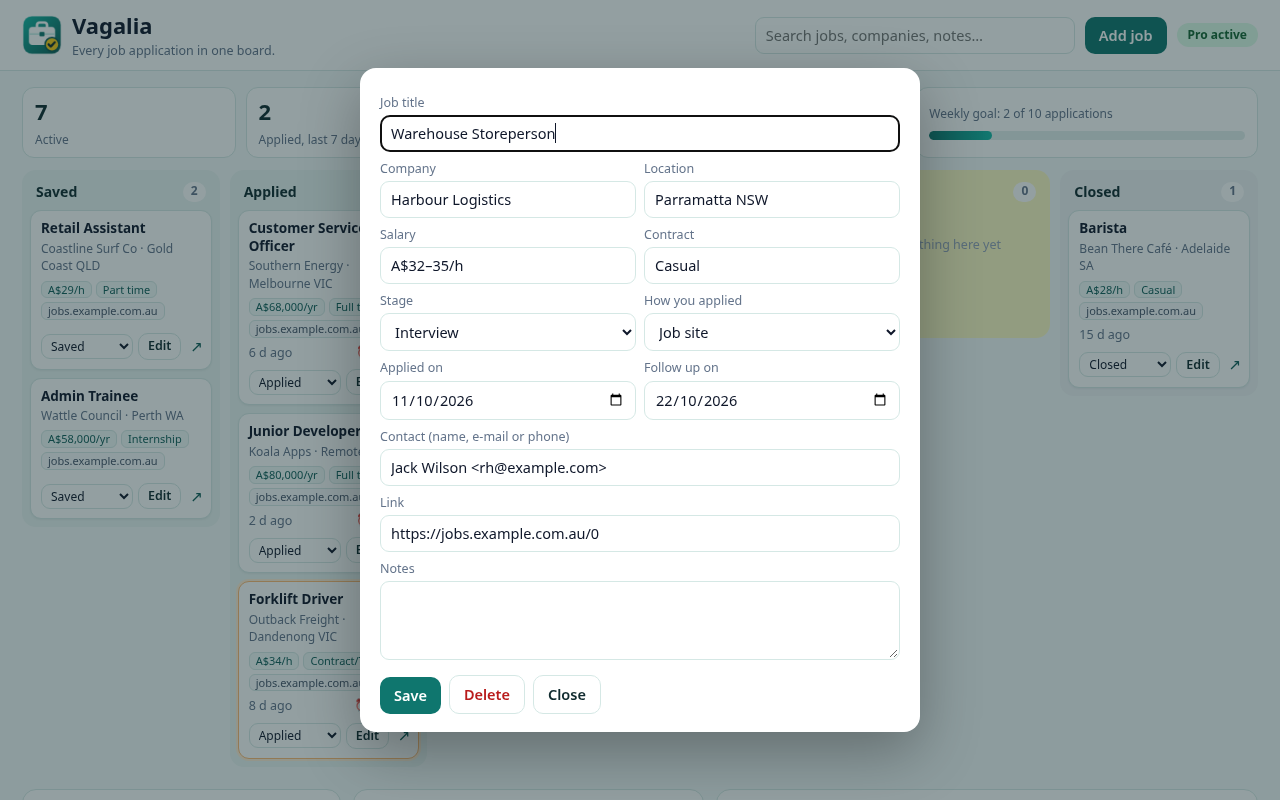Focus the Job title field
1280x800 pixels.
[640, 134]
